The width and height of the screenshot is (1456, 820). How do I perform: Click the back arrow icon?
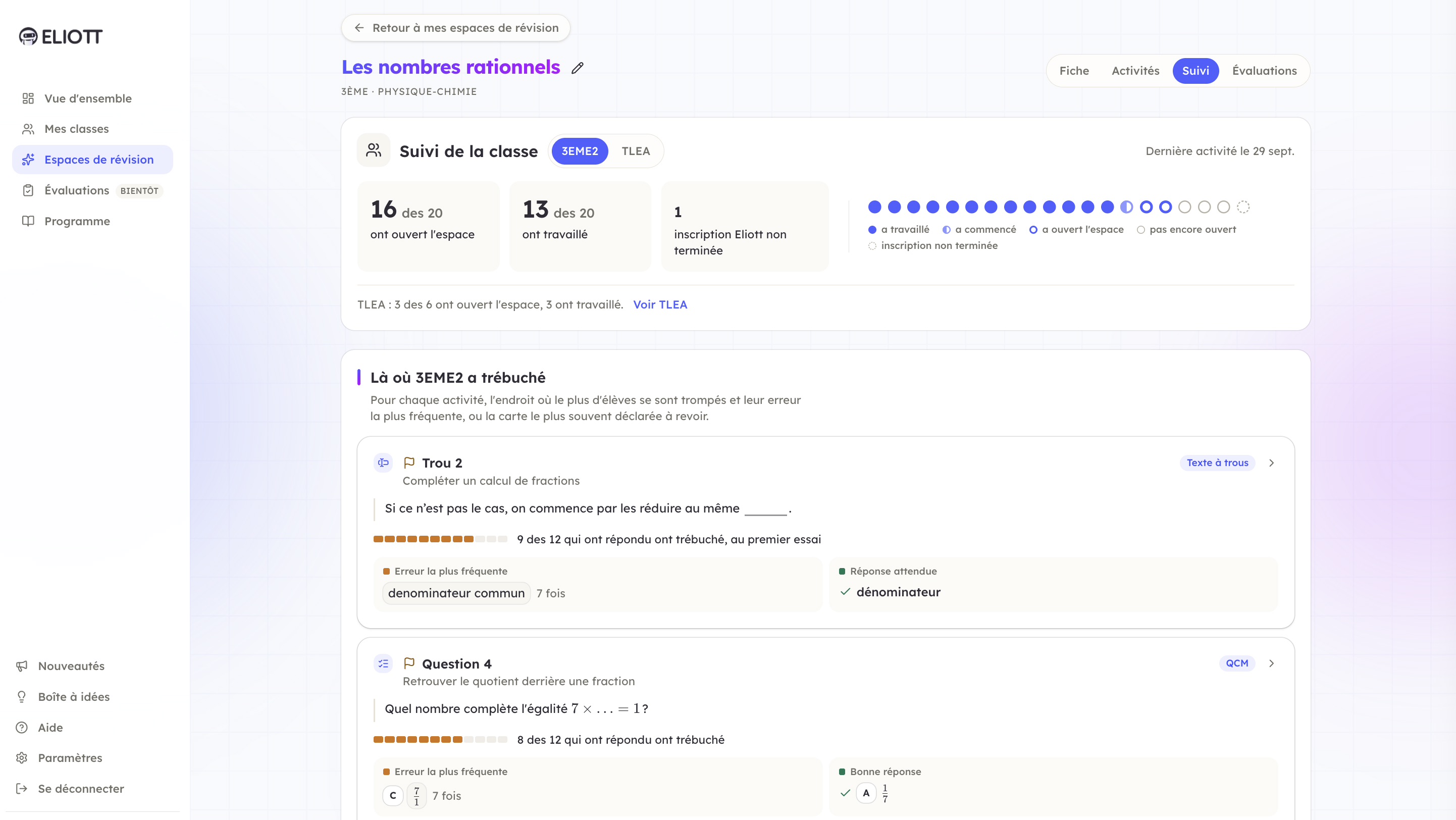(x=359, y=28)
